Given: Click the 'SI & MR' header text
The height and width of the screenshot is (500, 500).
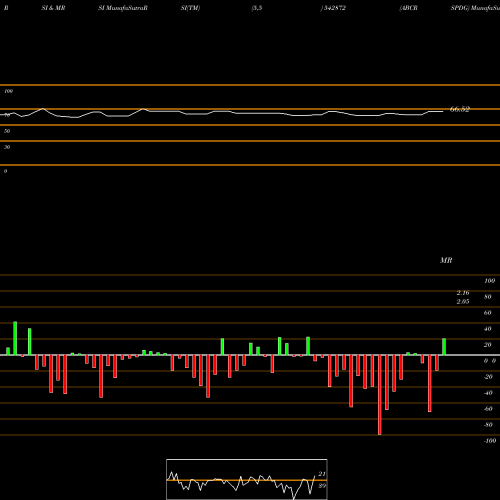Looking at the screenshot, I should pos(53,8).
